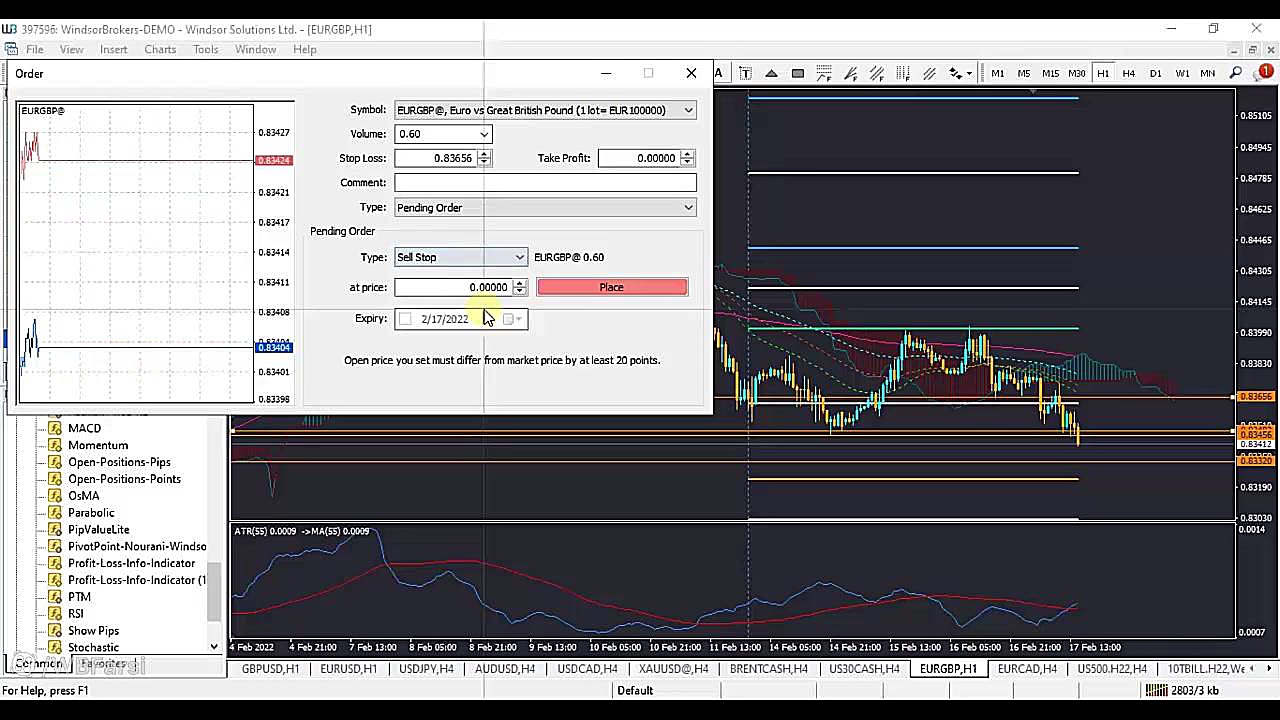
Task: Click the search magnifier icon
Action: [1237, 73]
